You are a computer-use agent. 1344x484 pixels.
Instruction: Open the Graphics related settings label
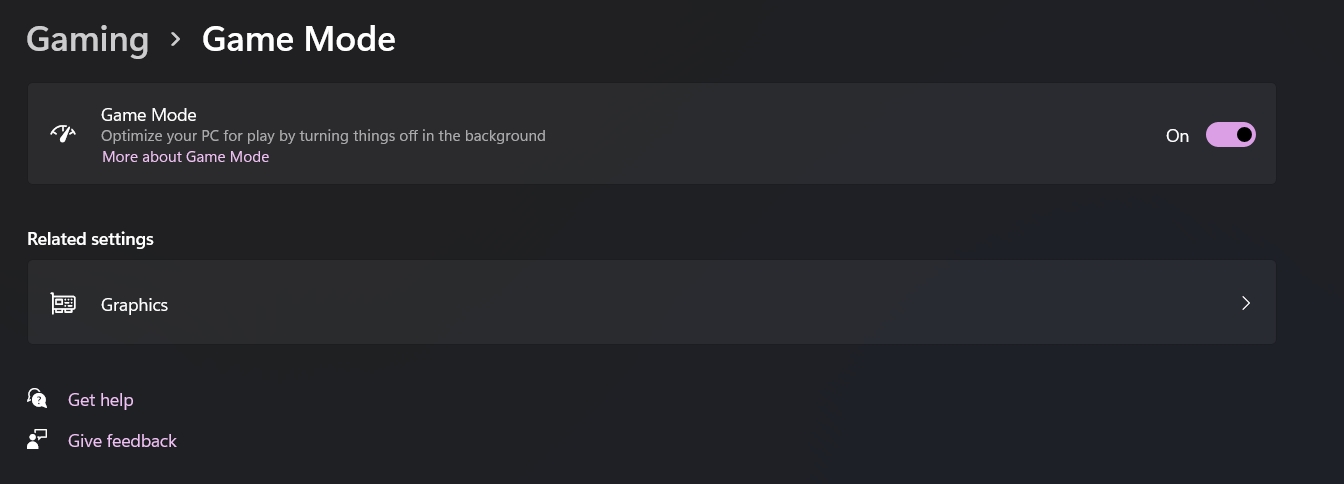(x=134, y=305)
